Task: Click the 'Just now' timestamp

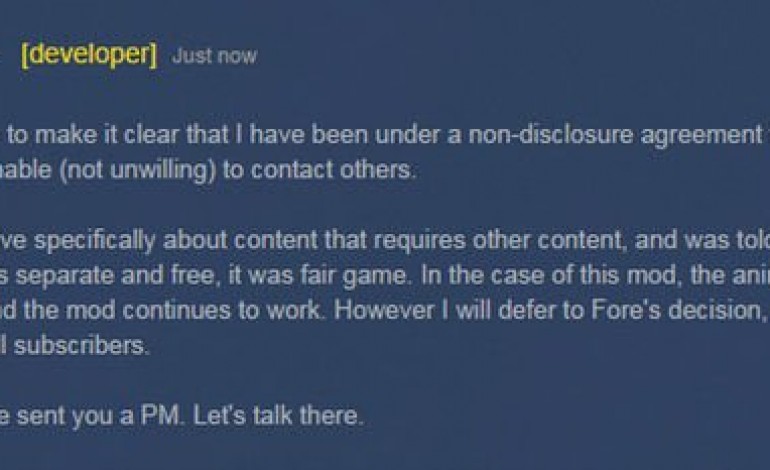Action: (x=214, y=57)
